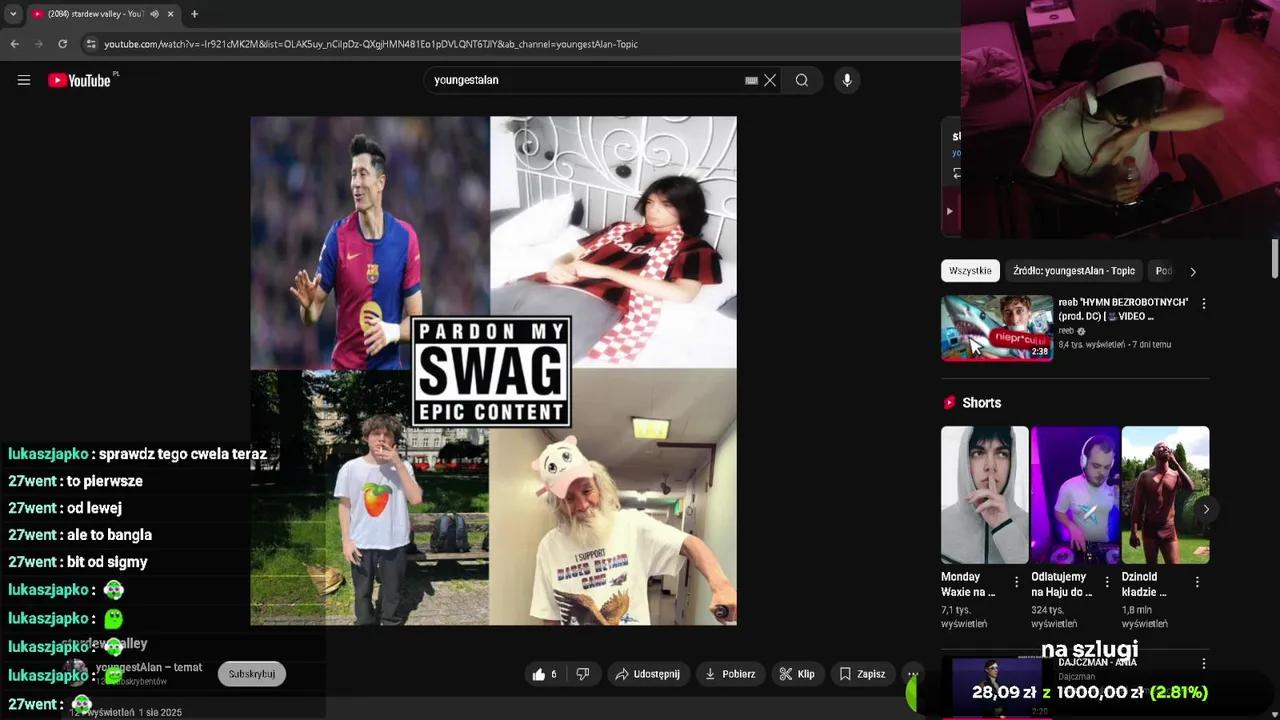Like the video with thumbs up
Viewport: 1280px width, 720px height.
[x=545, y=674]
